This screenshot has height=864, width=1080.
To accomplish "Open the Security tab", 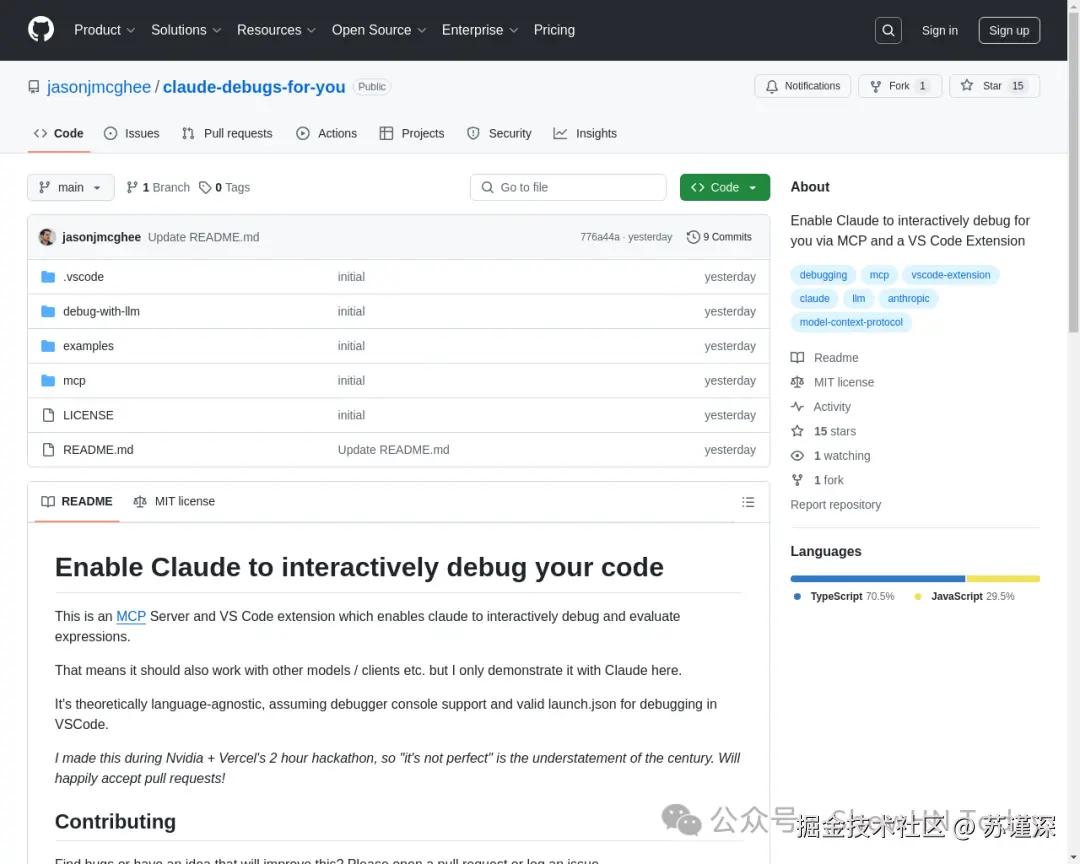I will (499, 134).
